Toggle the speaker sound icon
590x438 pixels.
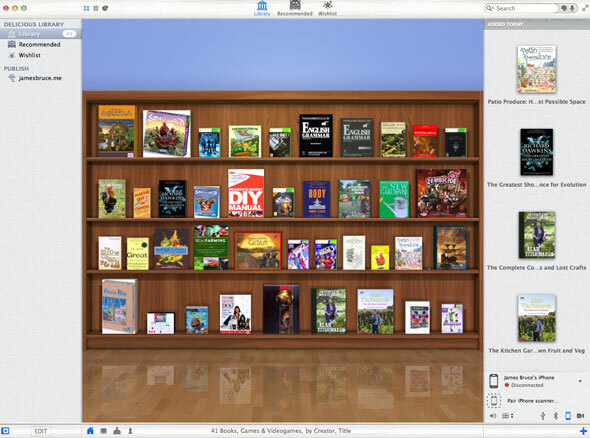(493, 415)
